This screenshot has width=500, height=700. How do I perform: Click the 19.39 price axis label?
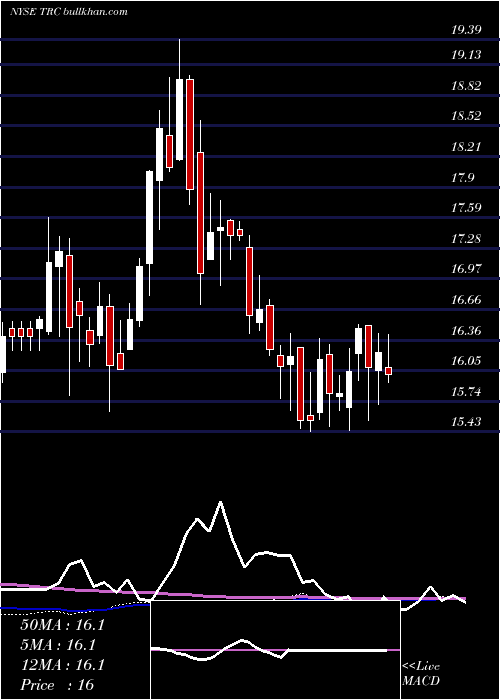point(466,30)
